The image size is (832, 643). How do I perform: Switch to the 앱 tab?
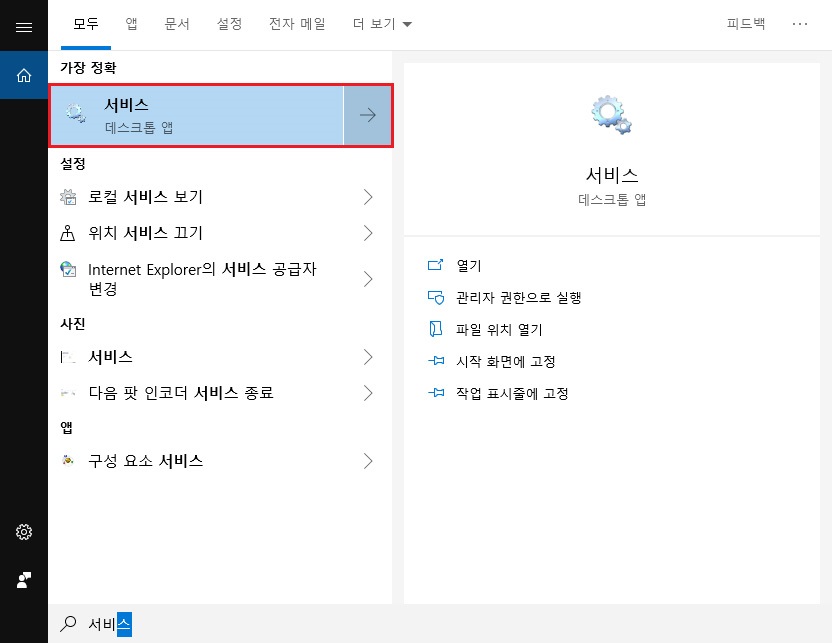(131, 24)
